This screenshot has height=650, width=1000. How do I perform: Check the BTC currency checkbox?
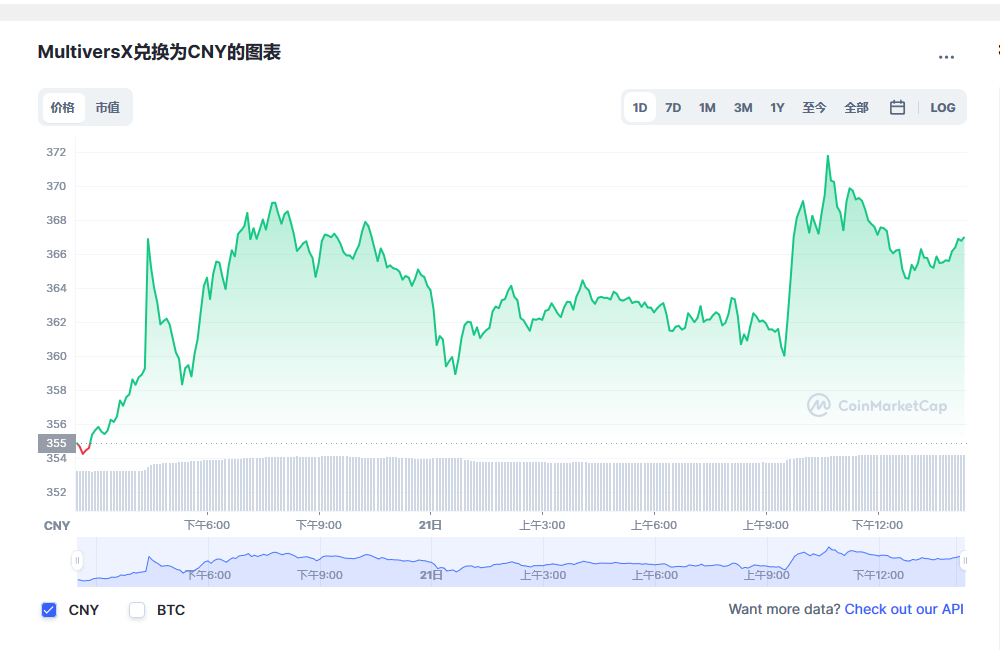click(x=137, y=610)
